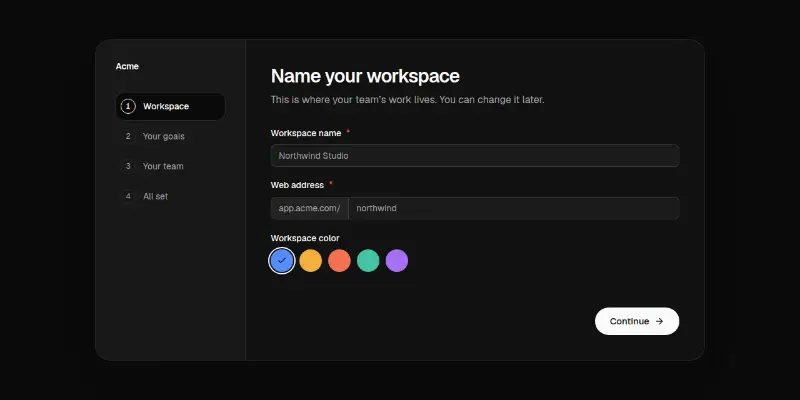Click the Workspace name label
Viewport: 800px width, 400px height.
click(306, 133)
